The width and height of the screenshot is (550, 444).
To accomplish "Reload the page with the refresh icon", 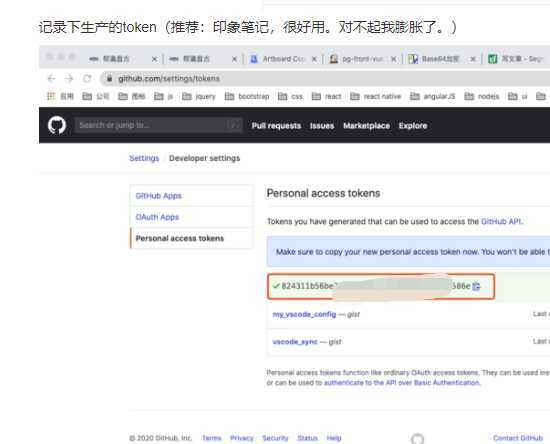I will (x=87, y=79).
